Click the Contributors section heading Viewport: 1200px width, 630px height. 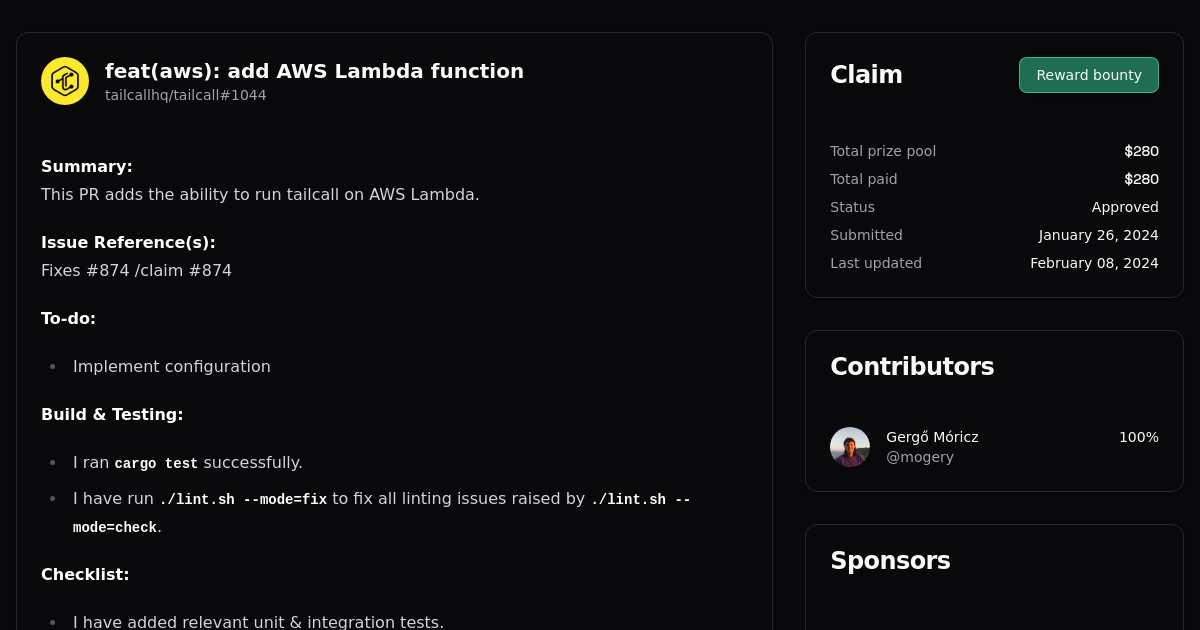[912, 367]
